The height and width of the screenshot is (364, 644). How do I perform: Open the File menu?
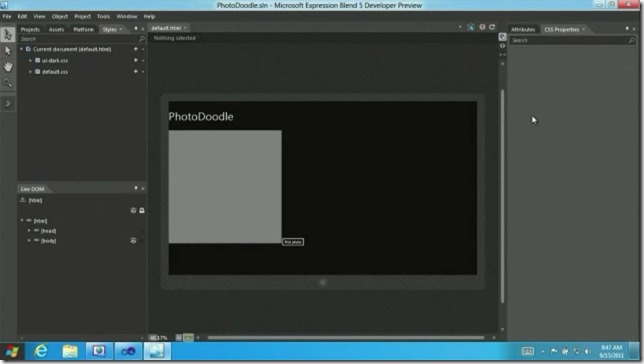click(x=7, y=16)
